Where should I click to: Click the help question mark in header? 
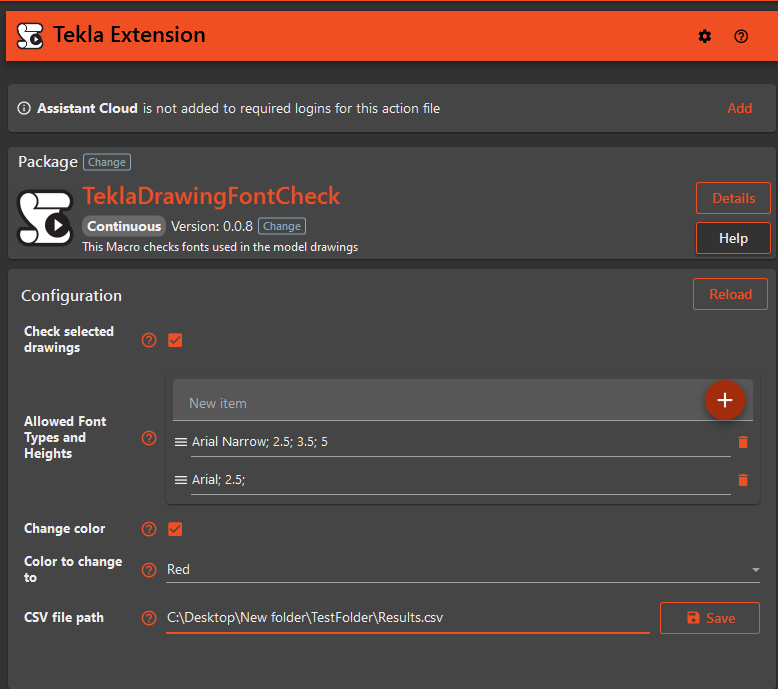click(741, 36)
